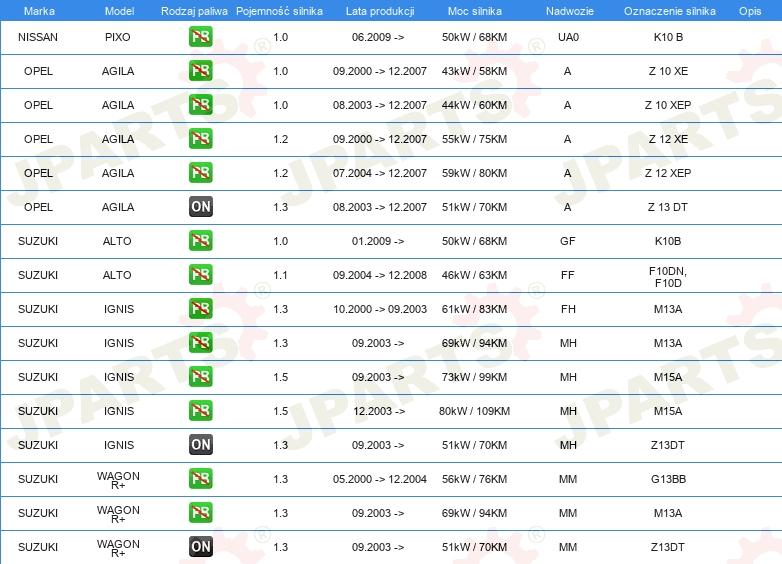Select the Z13DT engine code in the Ignis row
The height and width of the screenshot is (564, 782).
click(x=667, y=444)
